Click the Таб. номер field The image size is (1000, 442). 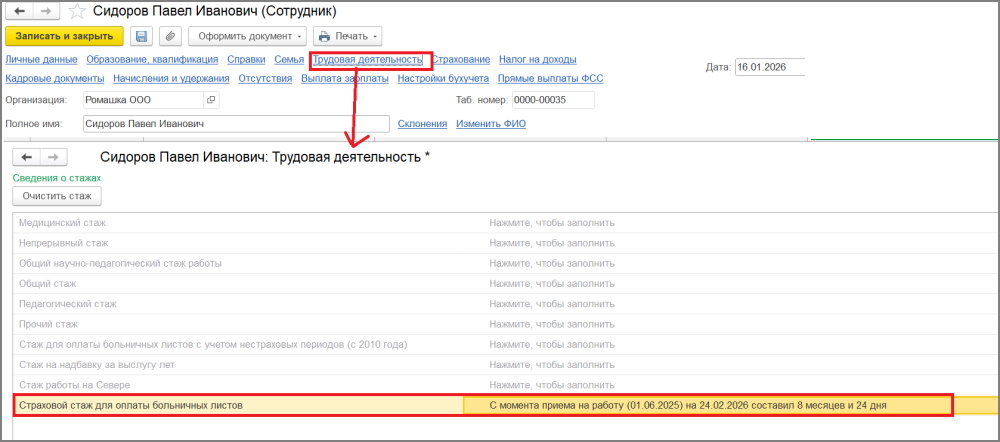[x=552, y=100]
